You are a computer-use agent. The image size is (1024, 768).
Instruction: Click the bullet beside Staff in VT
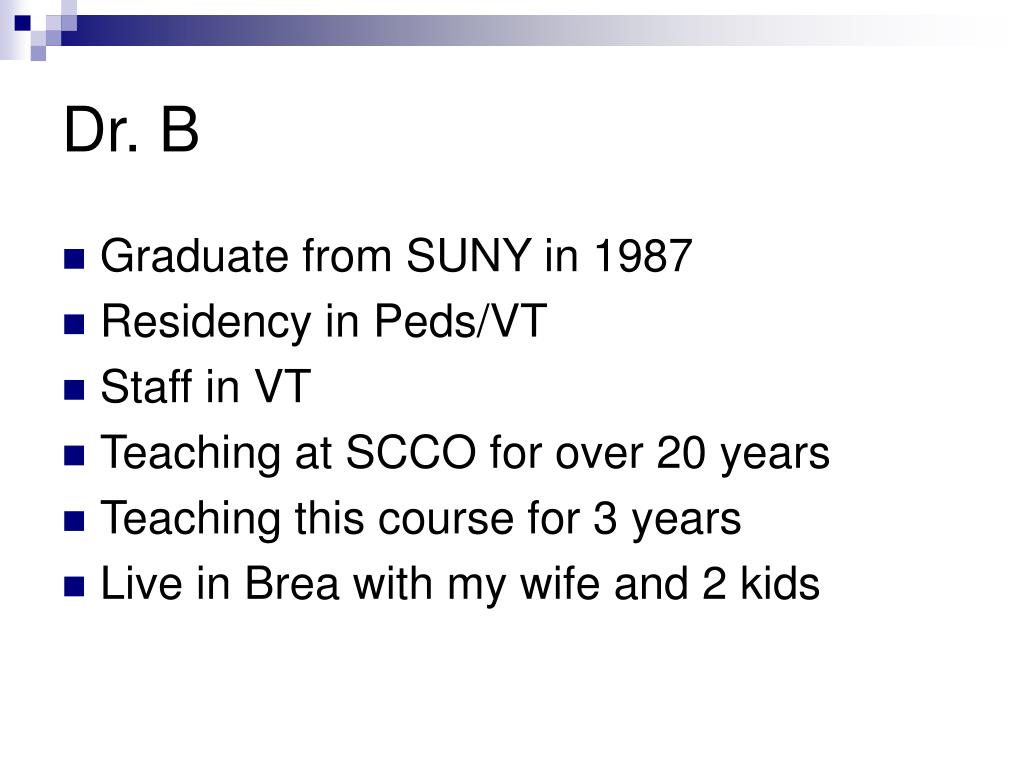pos(74,390)
